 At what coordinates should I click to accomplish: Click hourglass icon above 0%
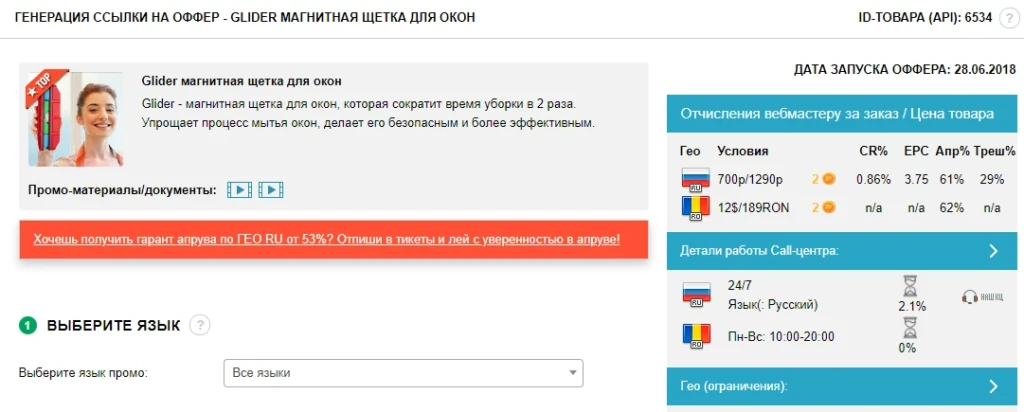909,328
